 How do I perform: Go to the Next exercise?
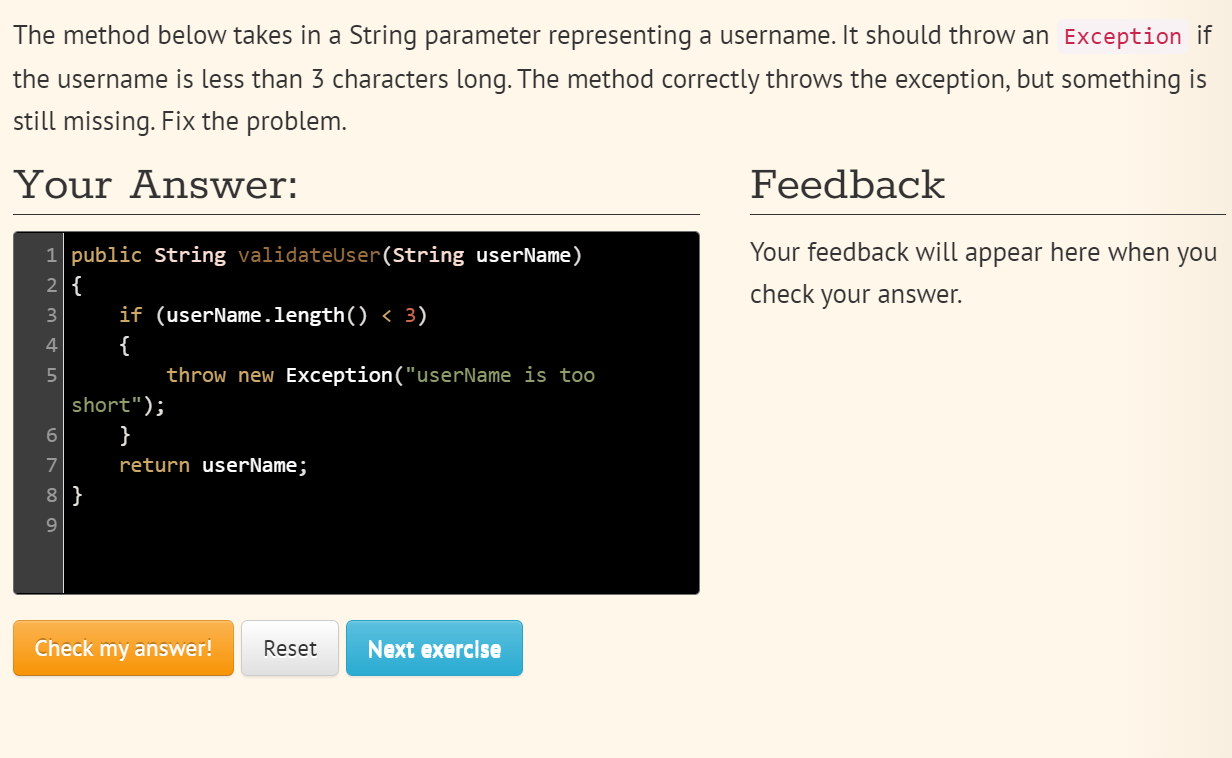point(434,648)
